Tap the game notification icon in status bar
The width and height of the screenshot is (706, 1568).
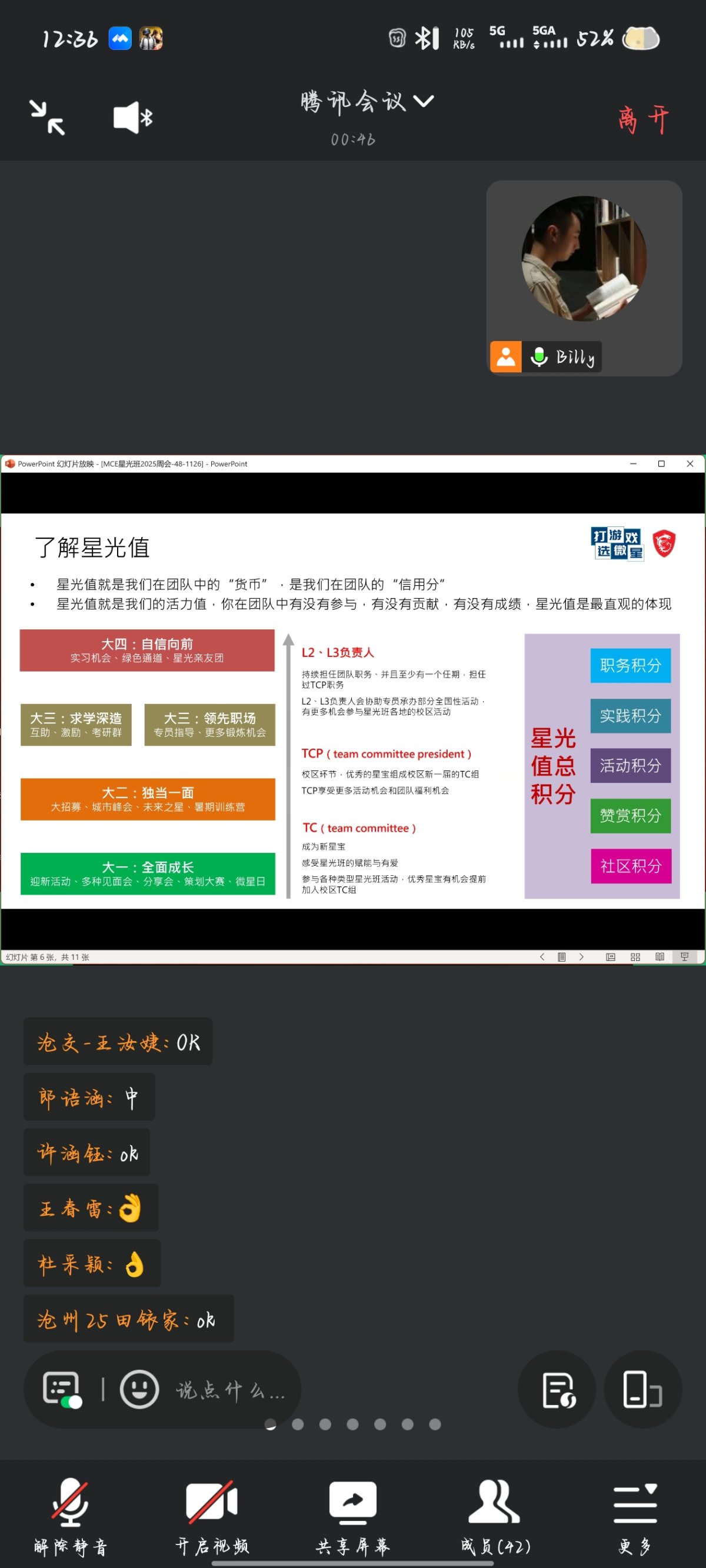pos(151,38)
